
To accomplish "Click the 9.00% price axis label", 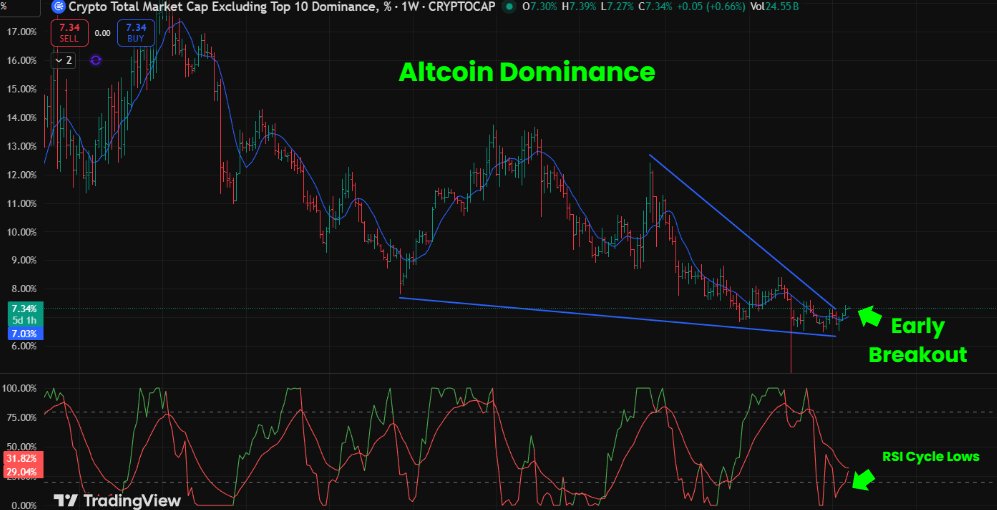I will click(23, 261).
